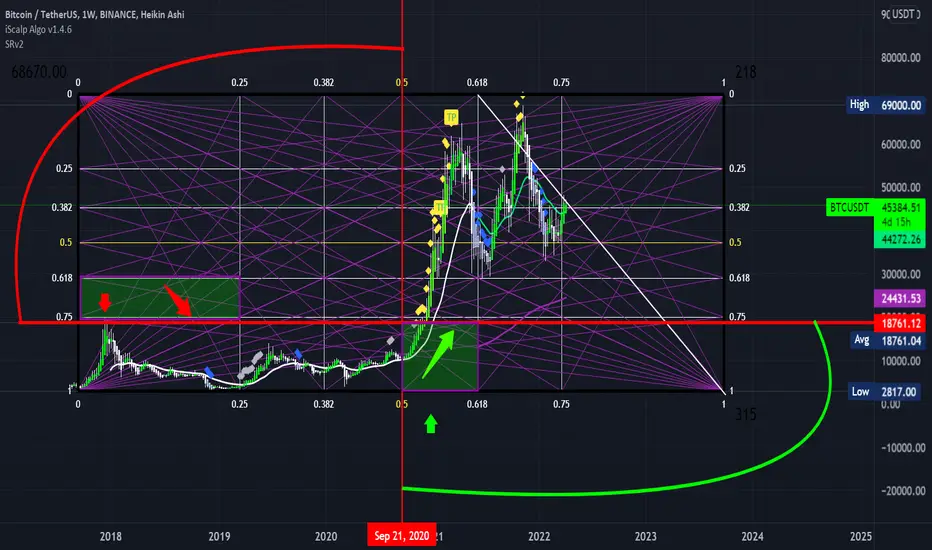Click the 2019 label on time axis
This screenshot has height=550, width=932.
(x=219, y=536)
